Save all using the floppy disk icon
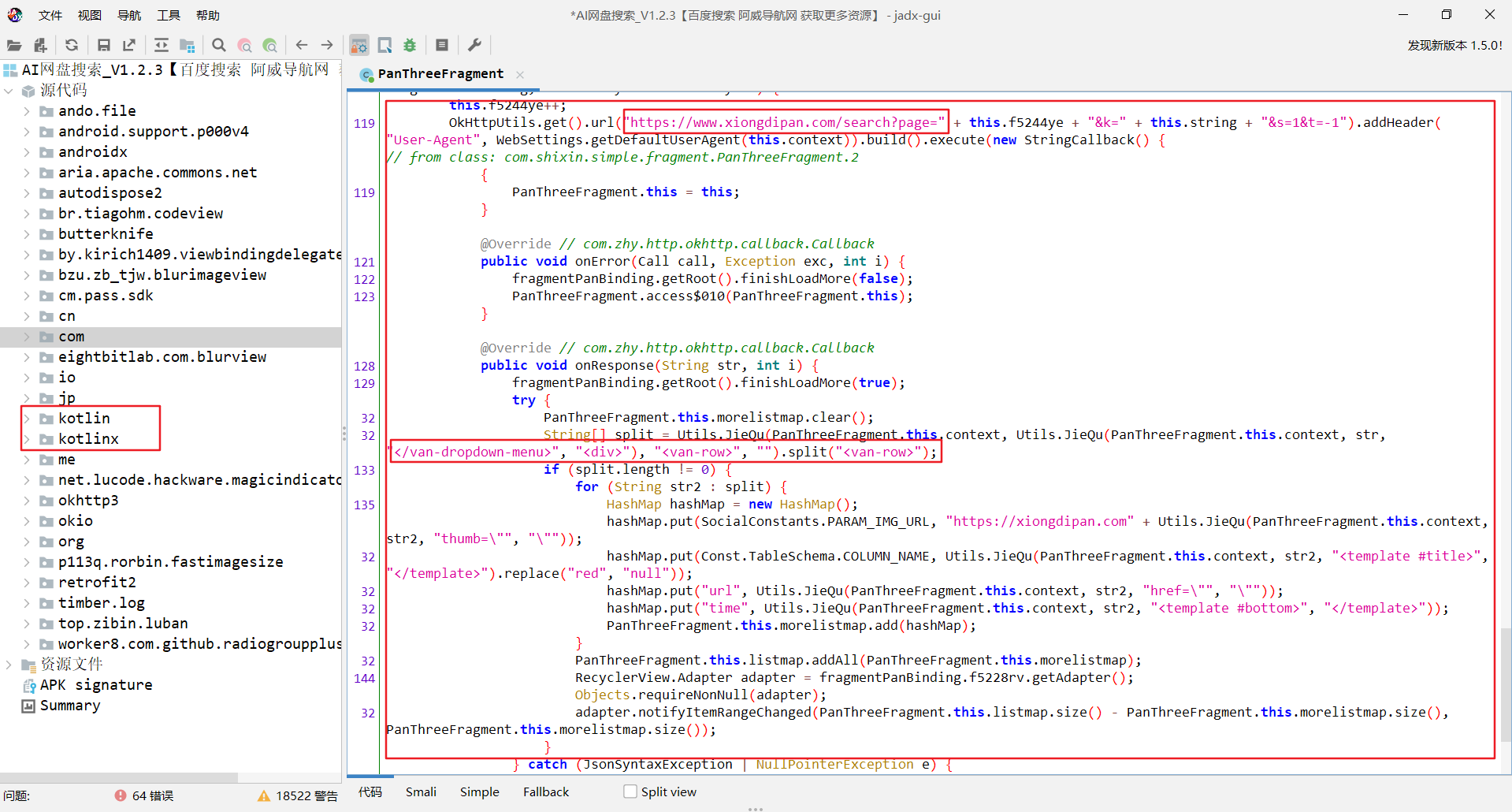The height and width of the screenshot is (812, 1512). 104,46
